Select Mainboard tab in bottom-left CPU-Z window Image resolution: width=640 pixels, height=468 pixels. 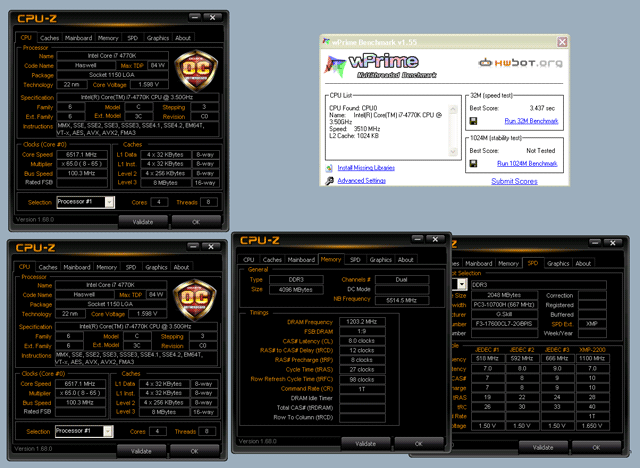point(77,267)
